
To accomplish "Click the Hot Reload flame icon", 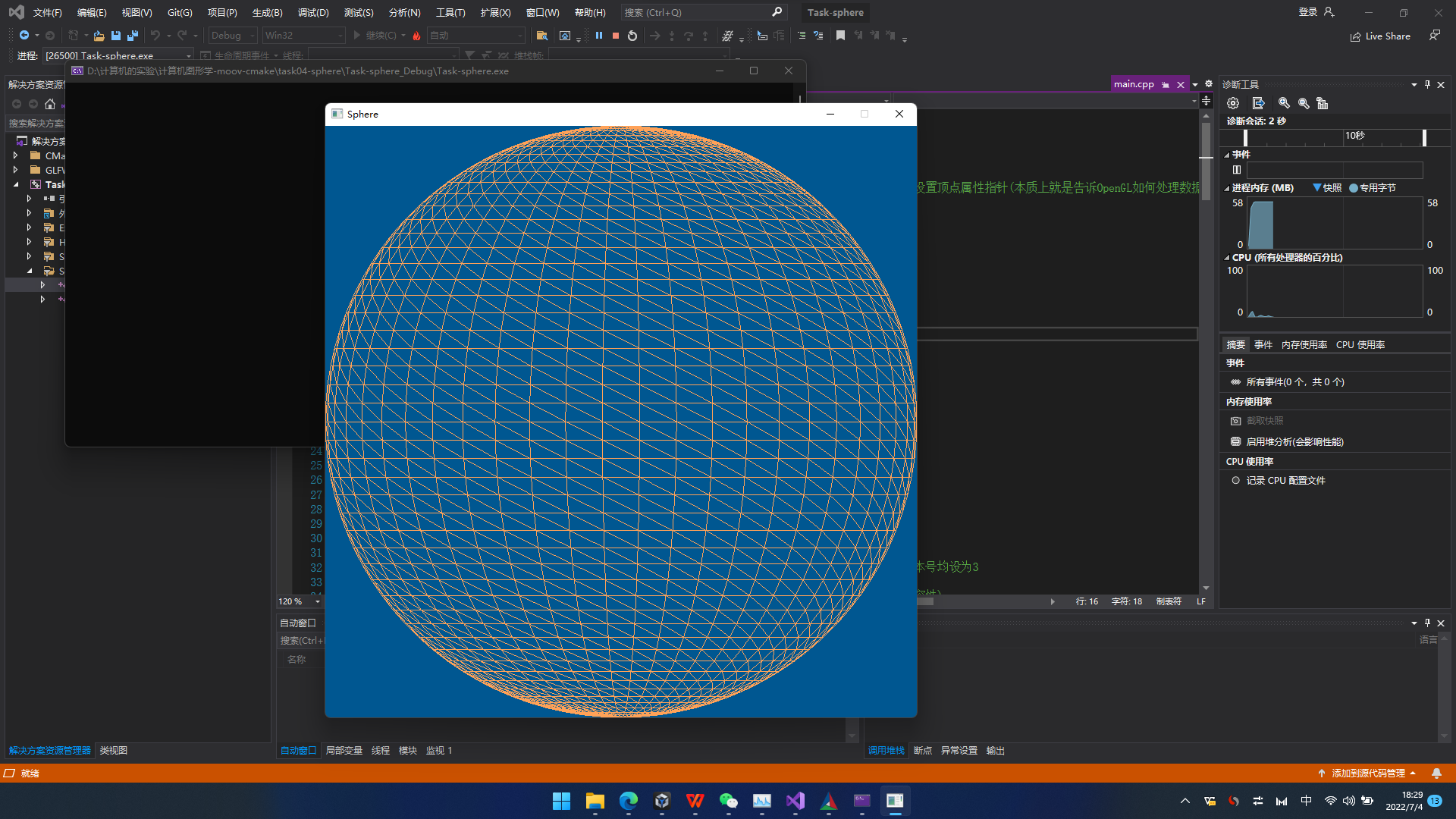I will tap(416, 36).
